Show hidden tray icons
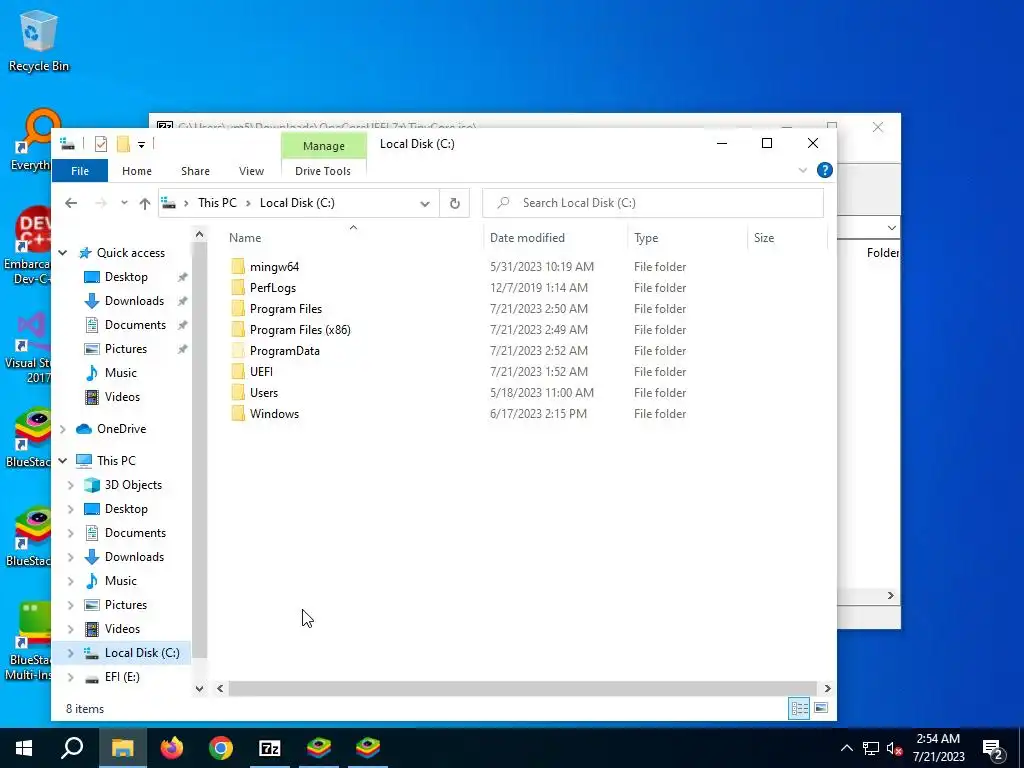The width and height of the screenshot is (1024, 768). tap(846, 748)
